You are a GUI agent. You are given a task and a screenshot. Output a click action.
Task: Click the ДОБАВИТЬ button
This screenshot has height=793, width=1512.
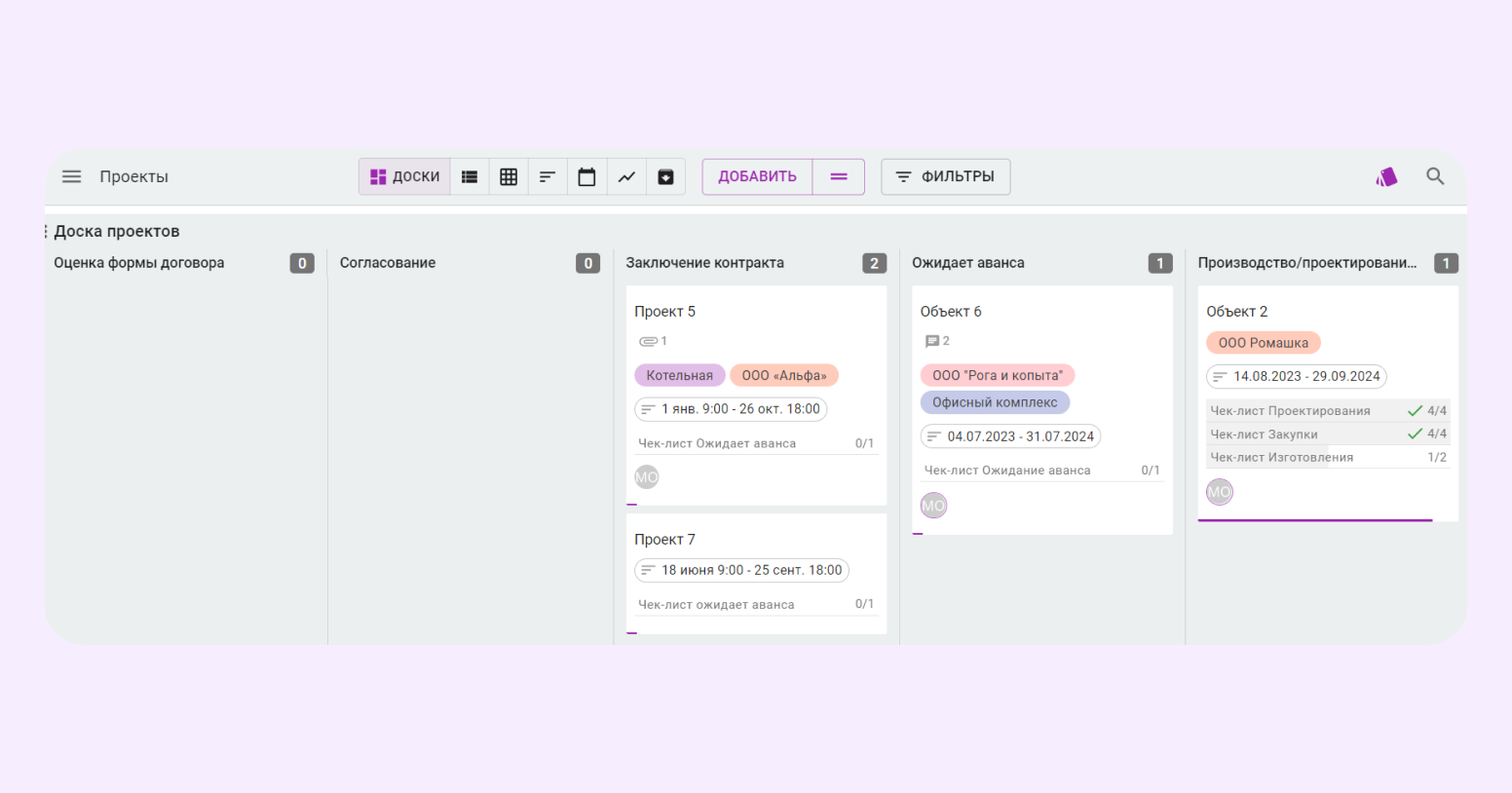tap(757, 176)
